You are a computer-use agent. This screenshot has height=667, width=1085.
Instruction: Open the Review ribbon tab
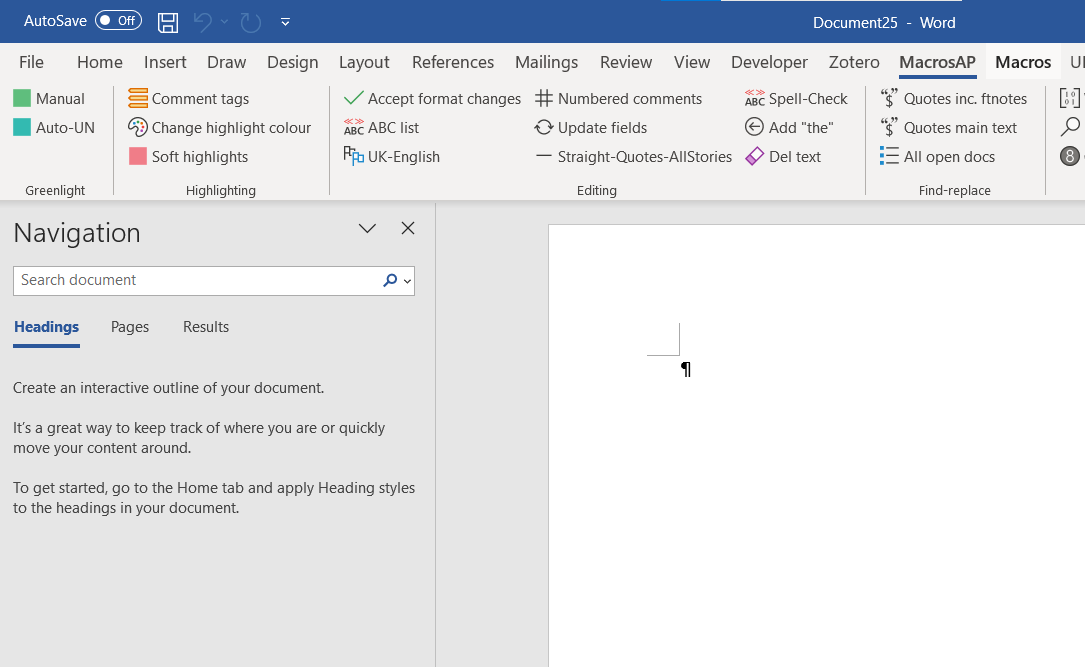(625, 62)
